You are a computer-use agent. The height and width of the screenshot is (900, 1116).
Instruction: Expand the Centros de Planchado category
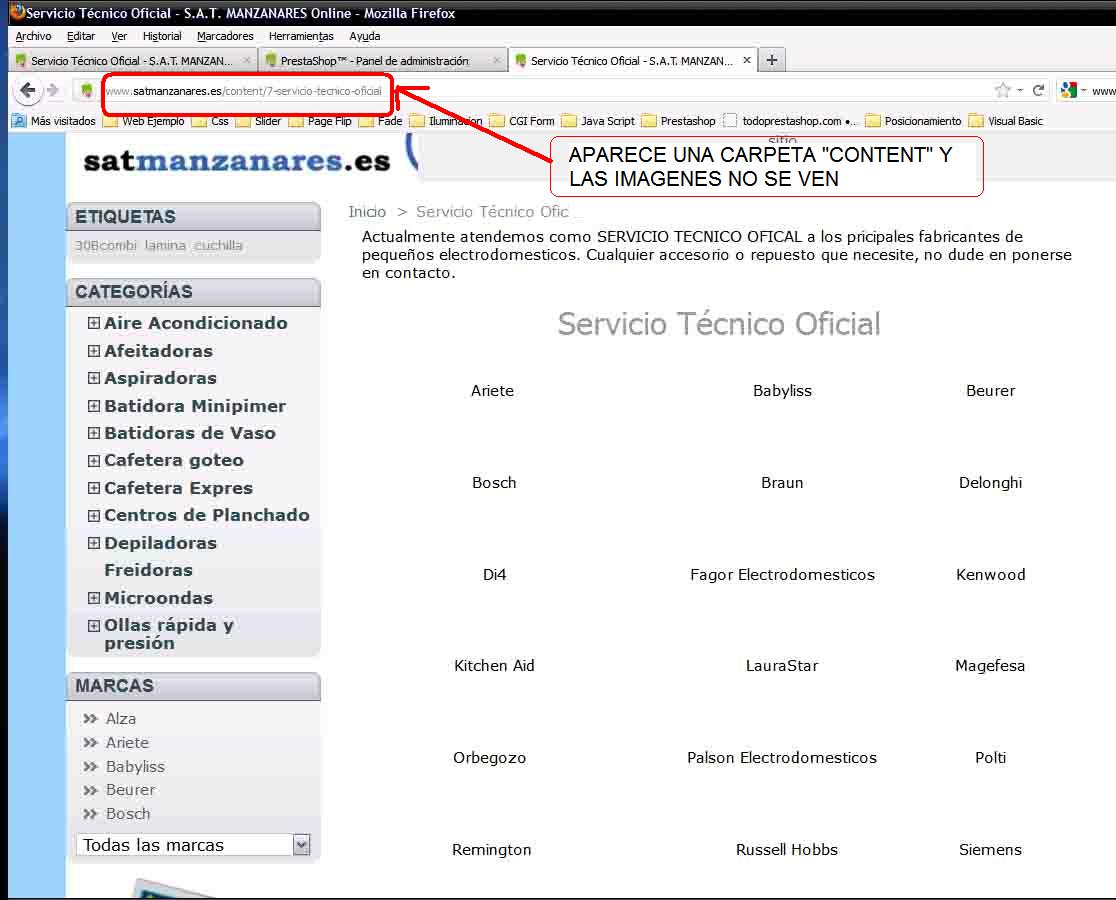point(93,515)
